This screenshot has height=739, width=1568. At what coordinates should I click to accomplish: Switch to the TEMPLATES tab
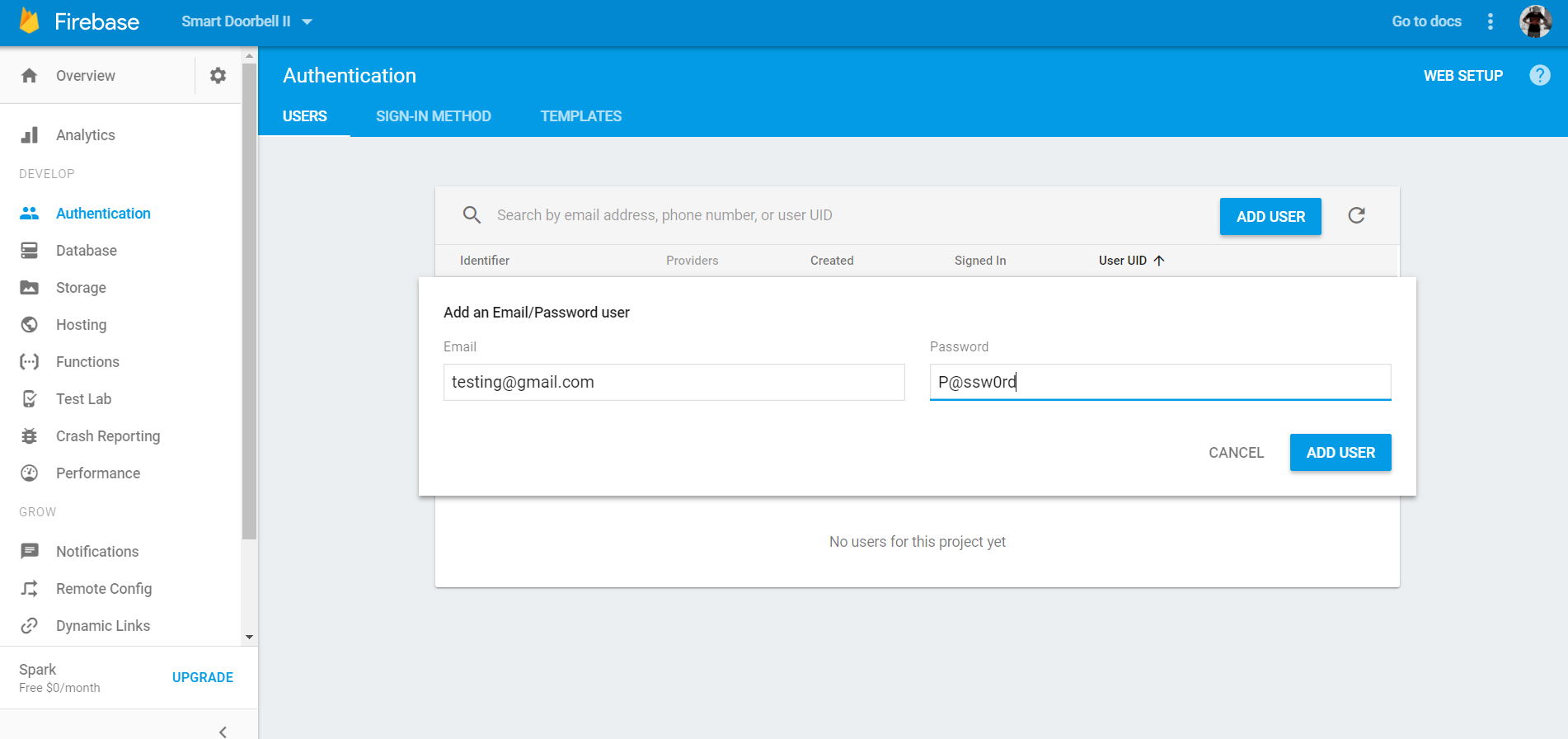pos(581,116)
